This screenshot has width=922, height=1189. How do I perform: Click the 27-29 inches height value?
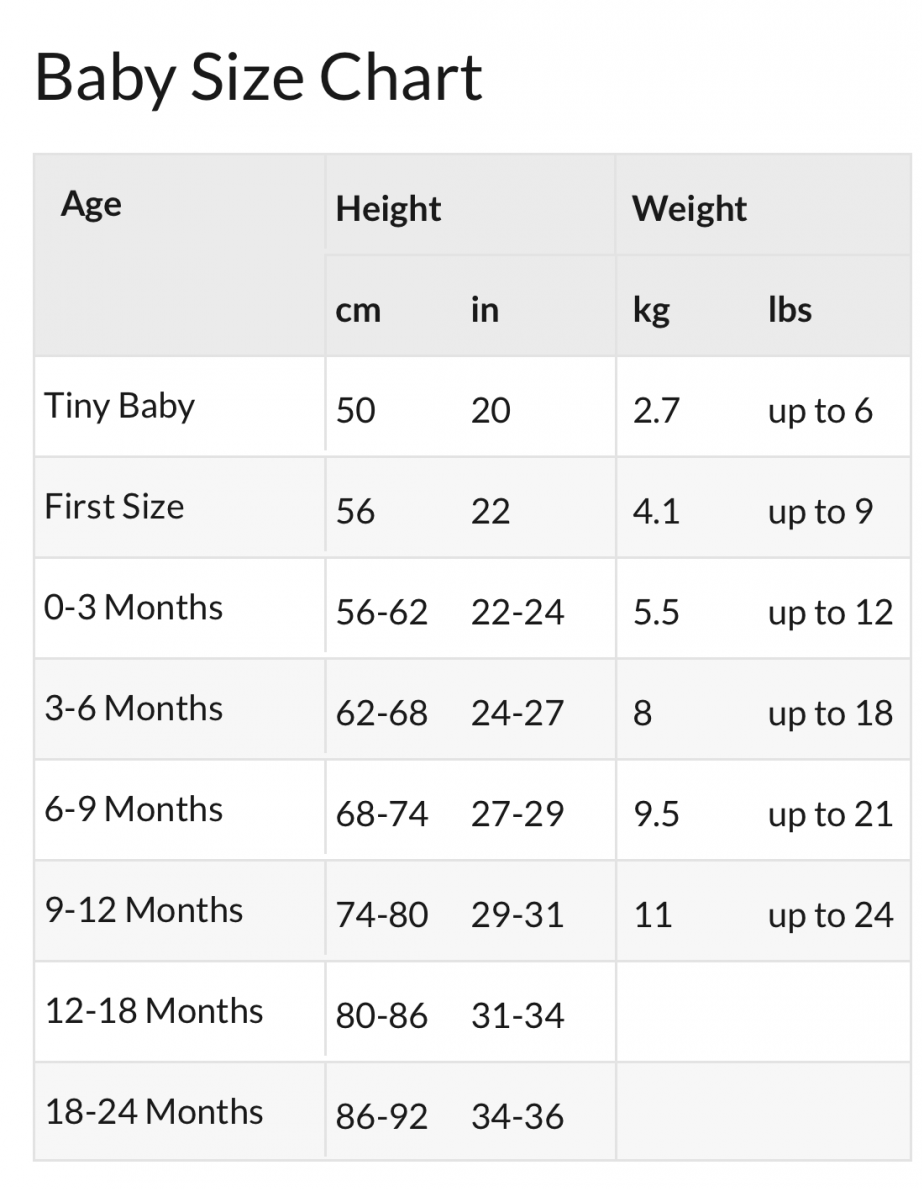517,814
